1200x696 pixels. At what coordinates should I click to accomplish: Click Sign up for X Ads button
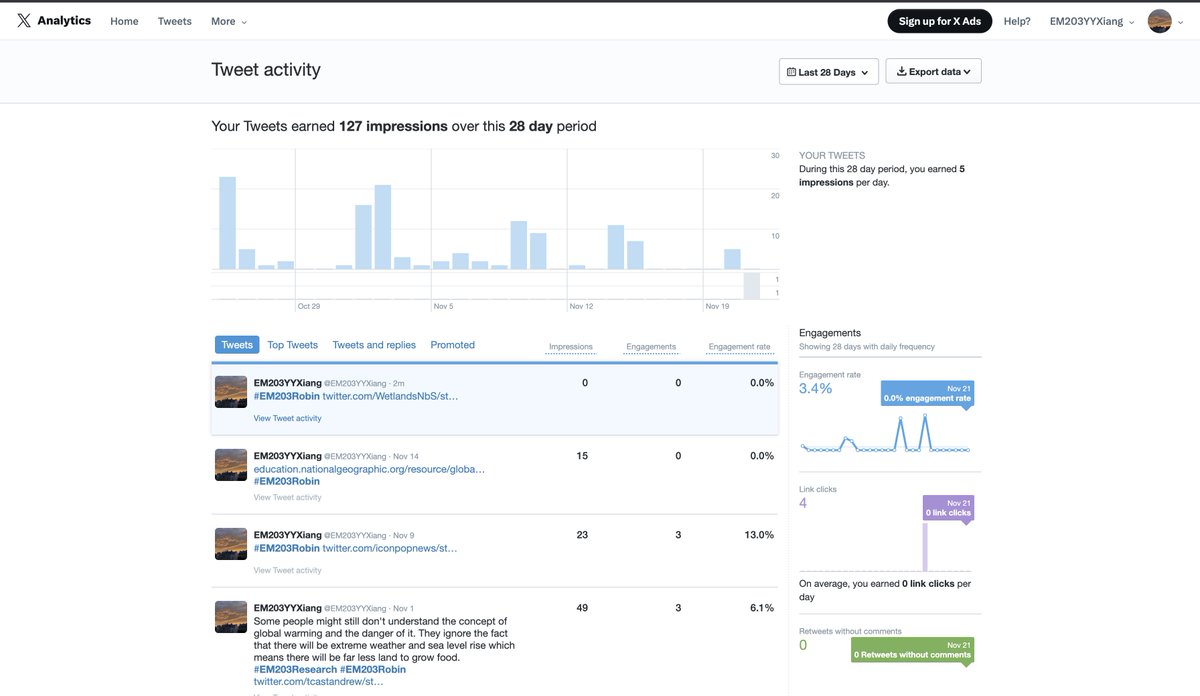click(x=940, y=21)
